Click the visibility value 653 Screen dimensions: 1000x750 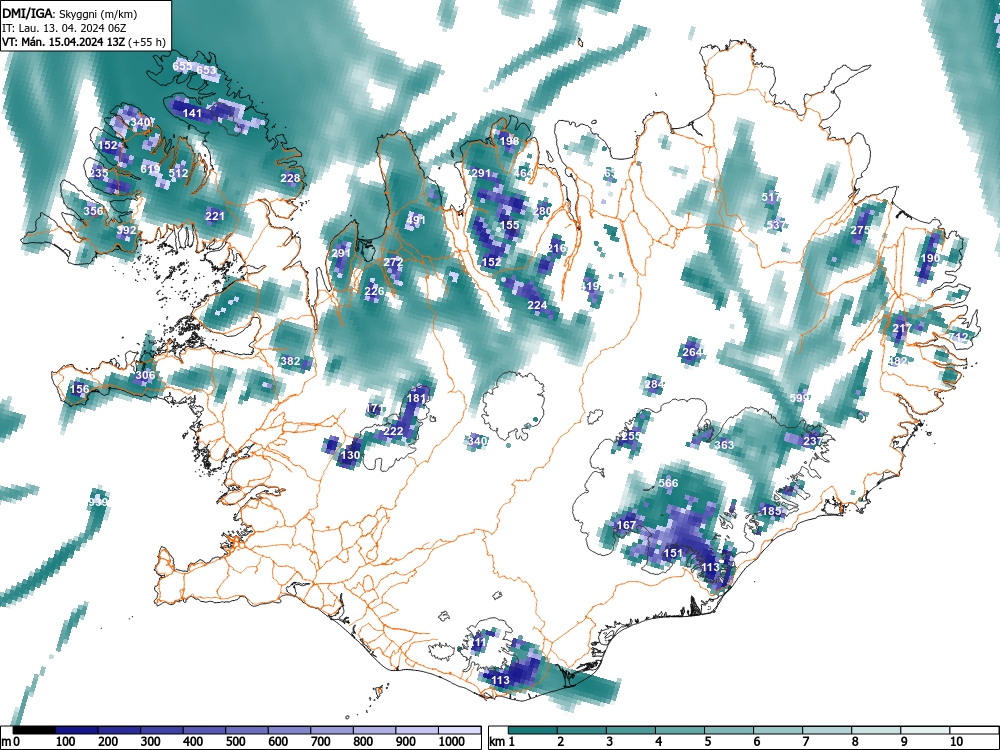point(206,70)
